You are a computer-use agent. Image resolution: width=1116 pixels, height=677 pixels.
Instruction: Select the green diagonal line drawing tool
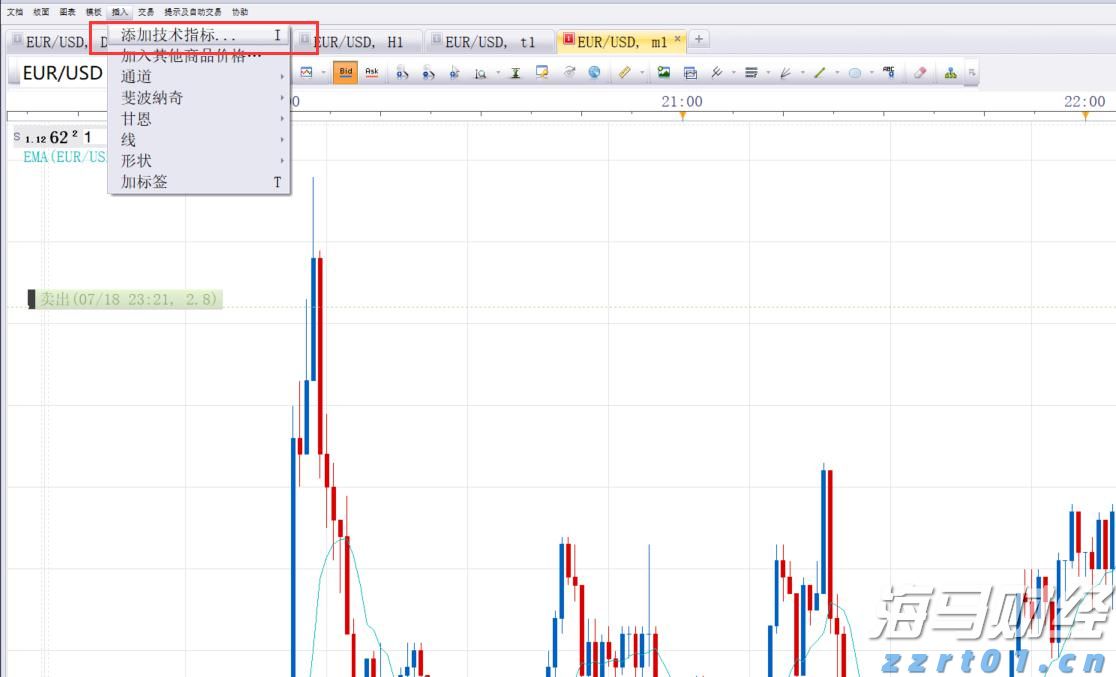(x=819, y=73)
